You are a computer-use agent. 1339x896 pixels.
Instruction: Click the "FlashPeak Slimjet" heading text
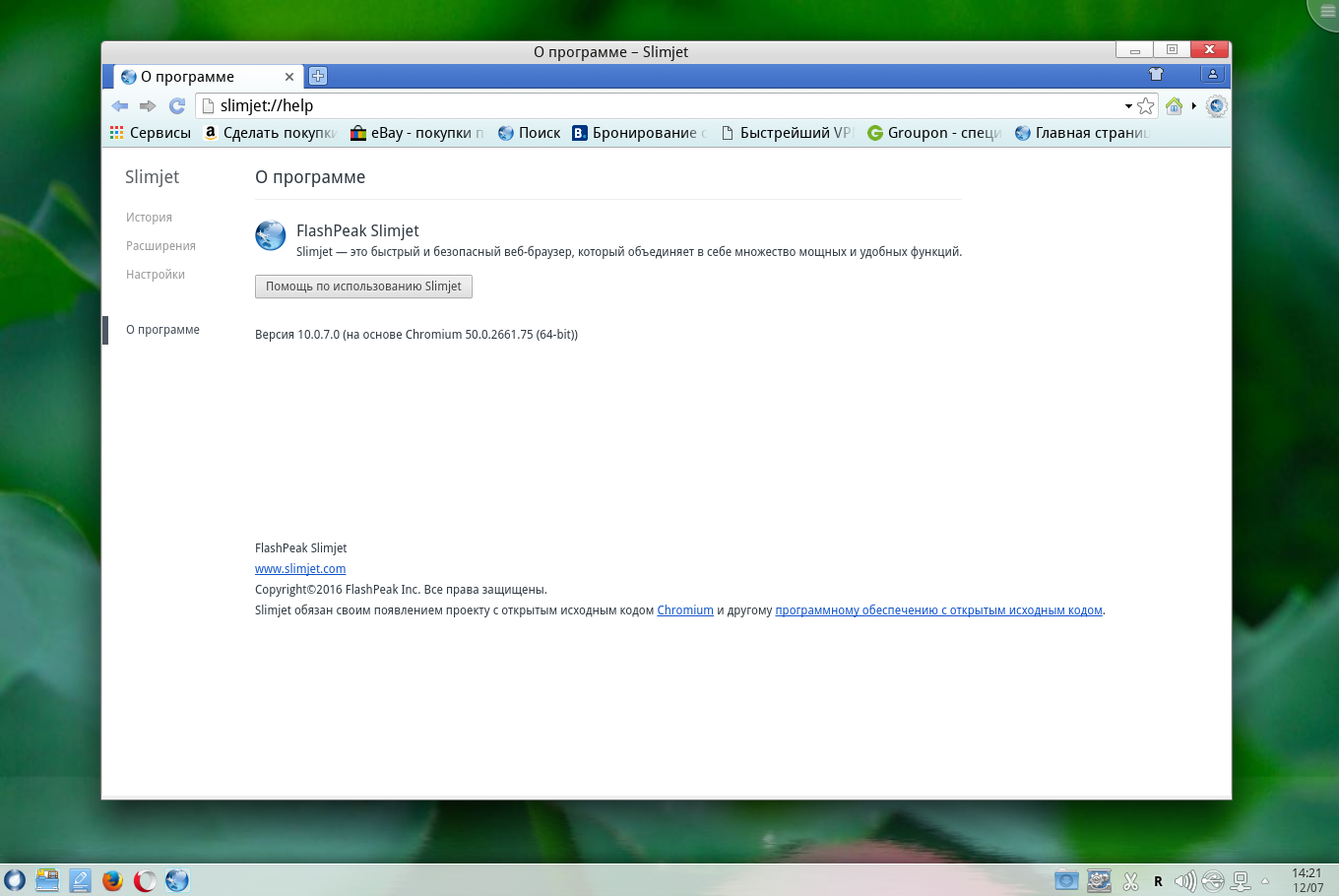(357, 230)
